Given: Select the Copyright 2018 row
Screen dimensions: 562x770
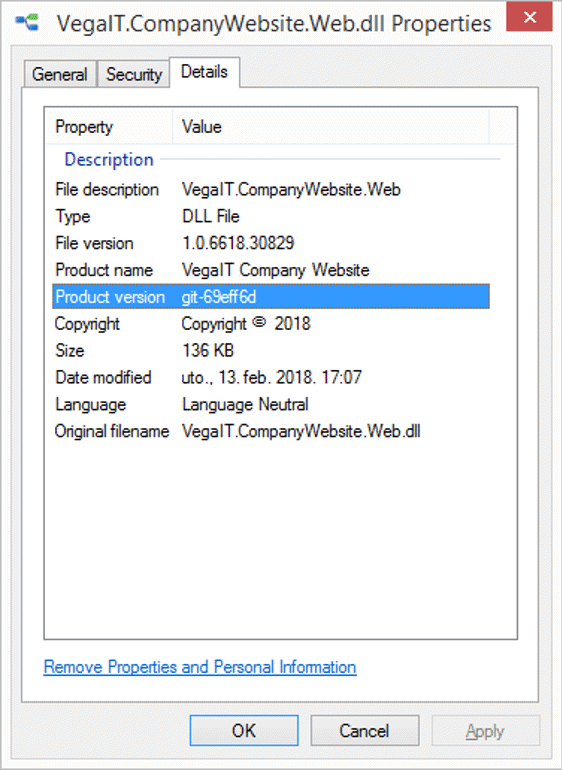Looking at the screenshot, I should (271, 324).
